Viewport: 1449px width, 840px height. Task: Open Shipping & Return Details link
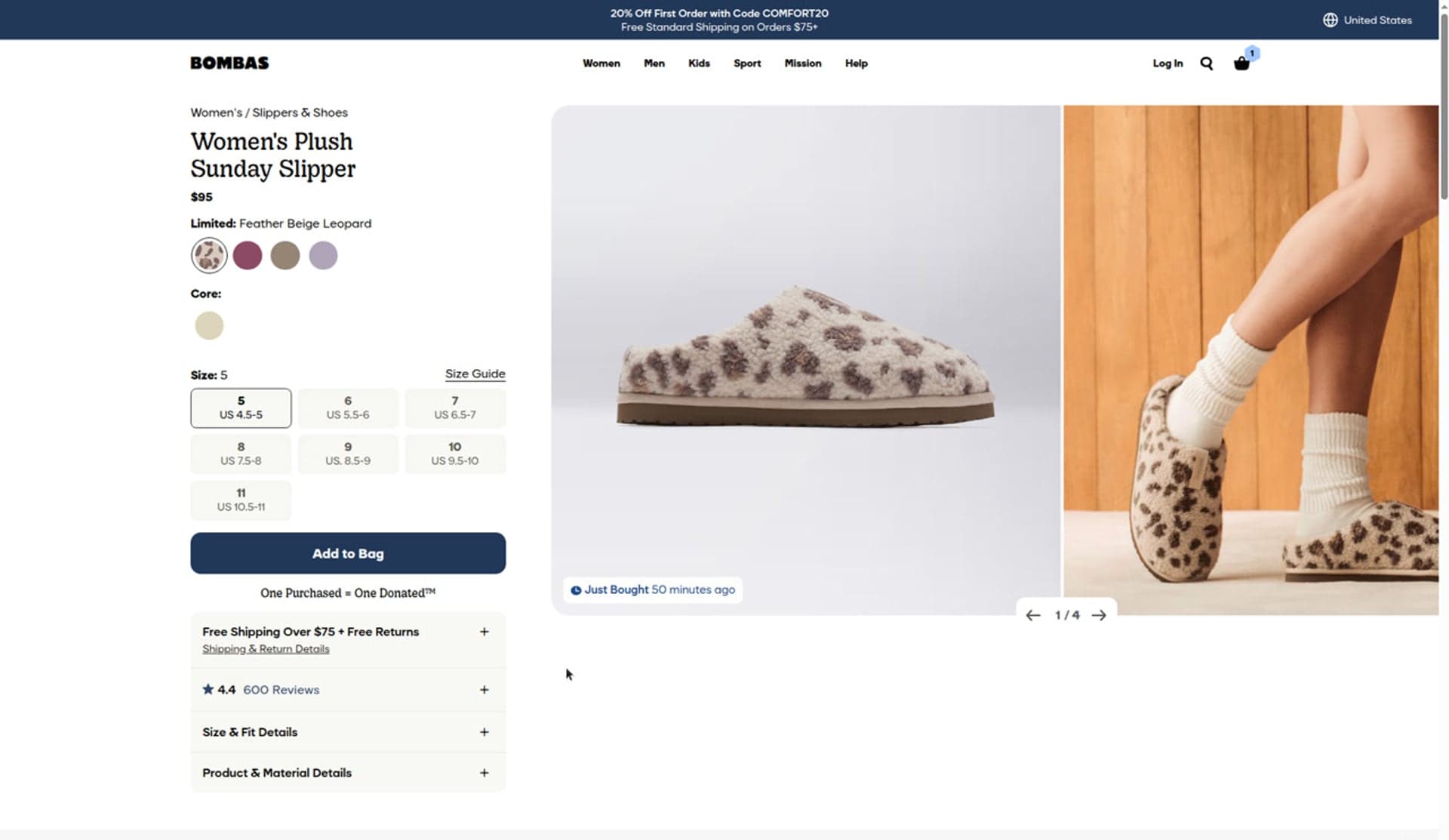(266, 649)
